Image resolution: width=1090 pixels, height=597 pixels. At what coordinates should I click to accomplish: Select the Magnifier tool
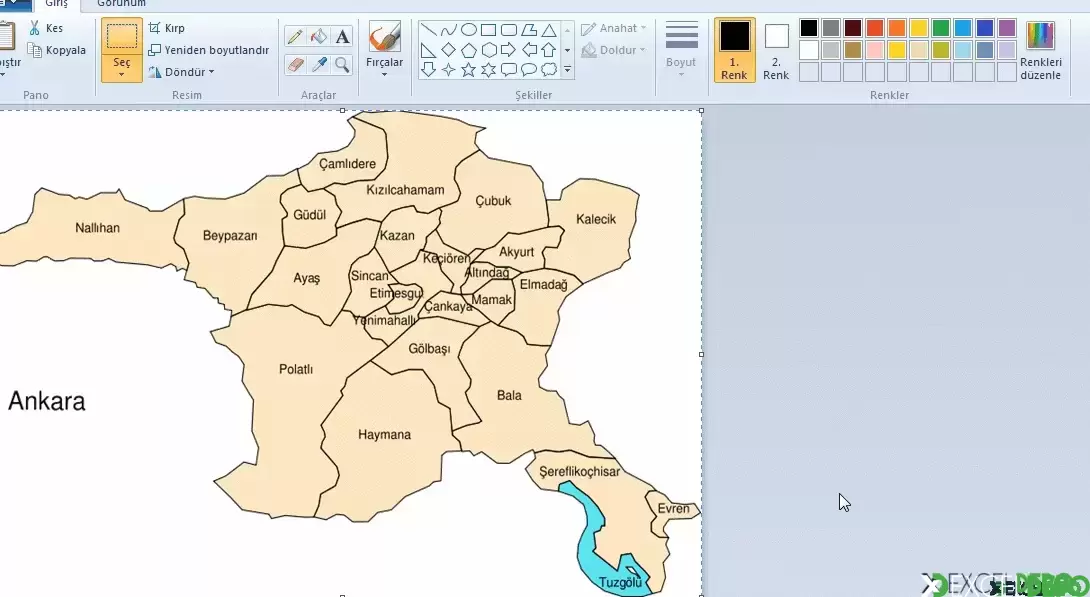point(342,65)
